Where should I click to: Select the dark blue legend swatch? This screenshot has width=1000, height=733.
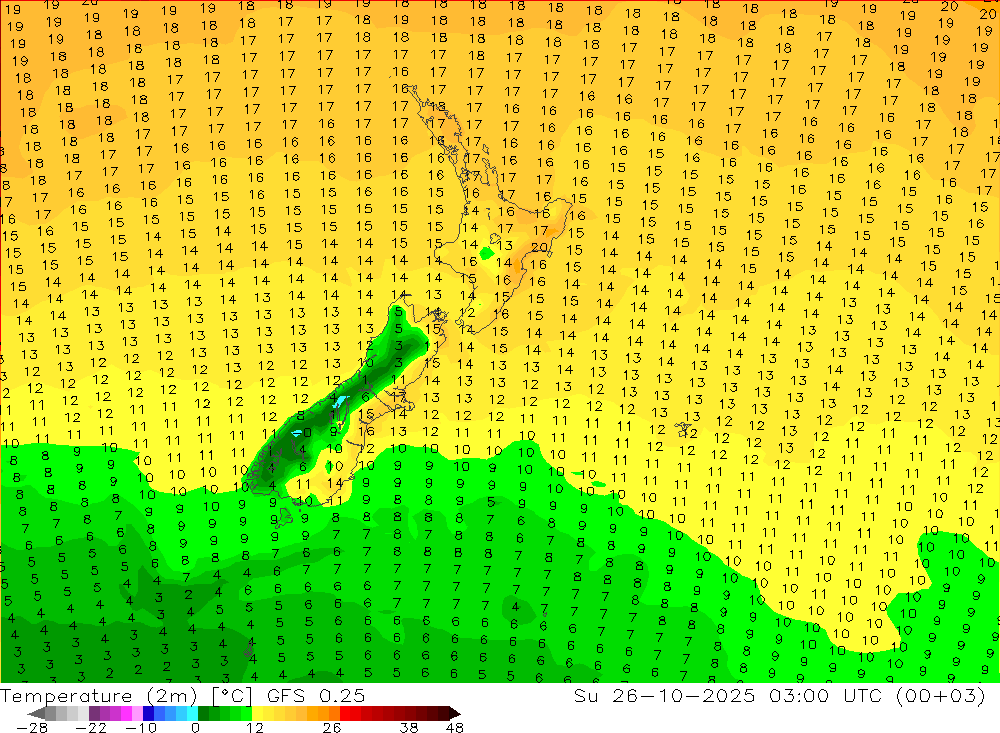pos(149,713)
